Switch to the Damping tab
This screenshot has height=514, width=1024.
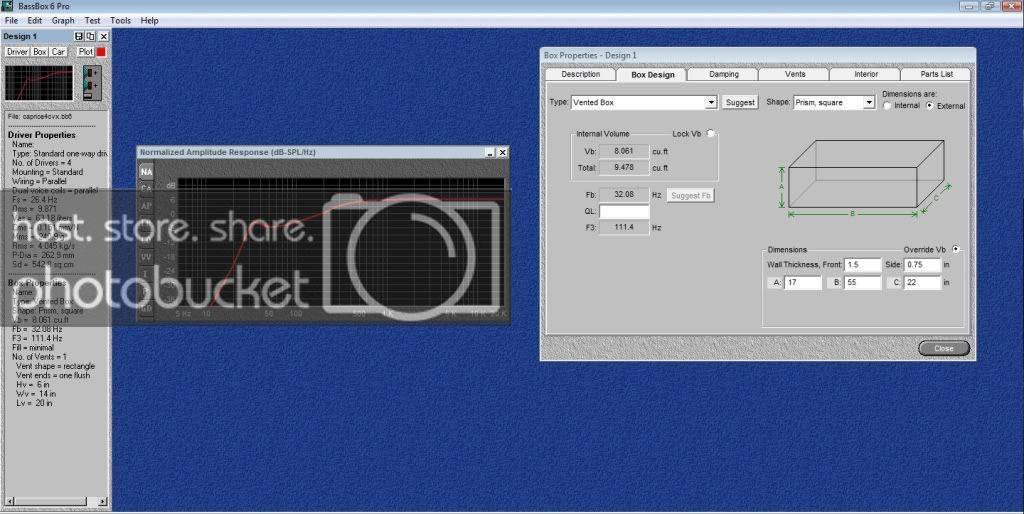[724, 74]
